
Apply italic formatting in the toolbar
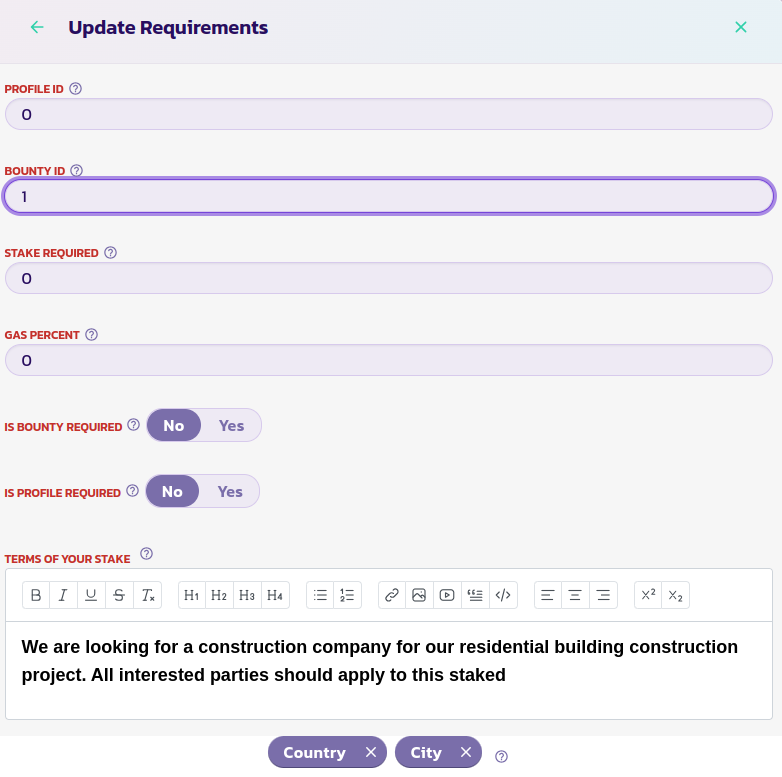[63, 595]
